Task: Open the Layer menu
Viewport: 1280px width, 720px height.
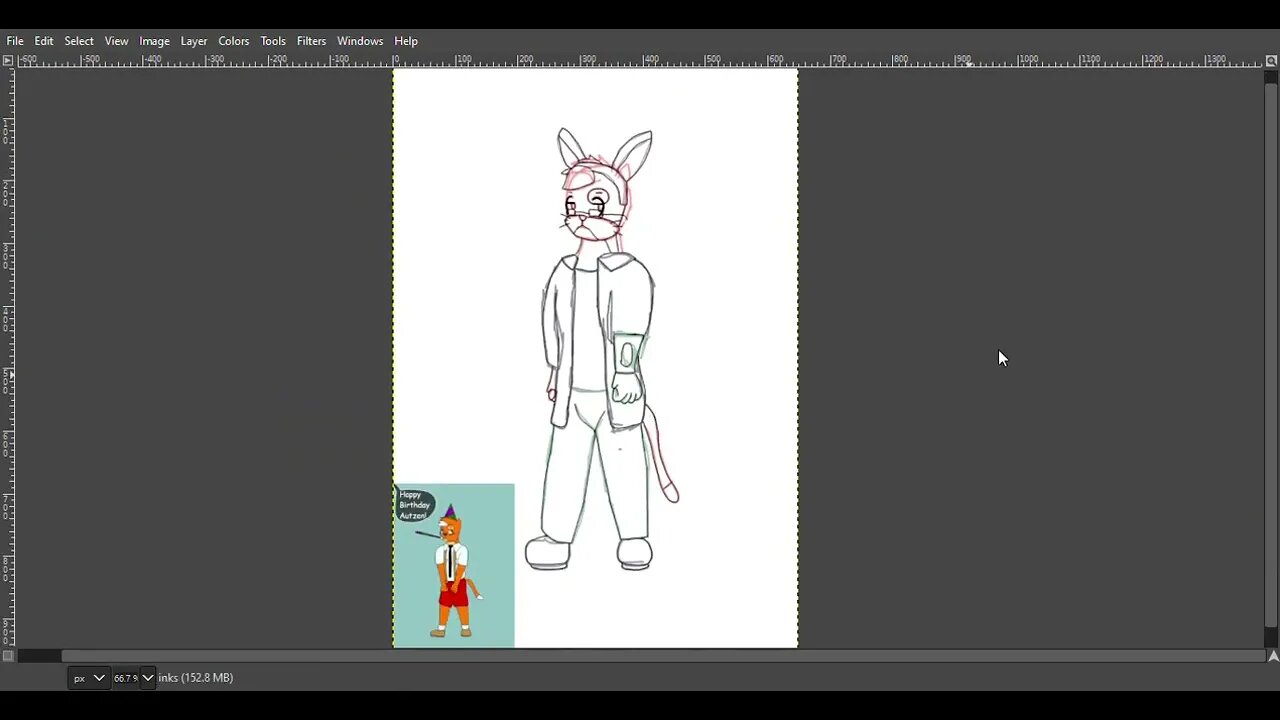Action: pyautogui.click(x=194, y=41)
